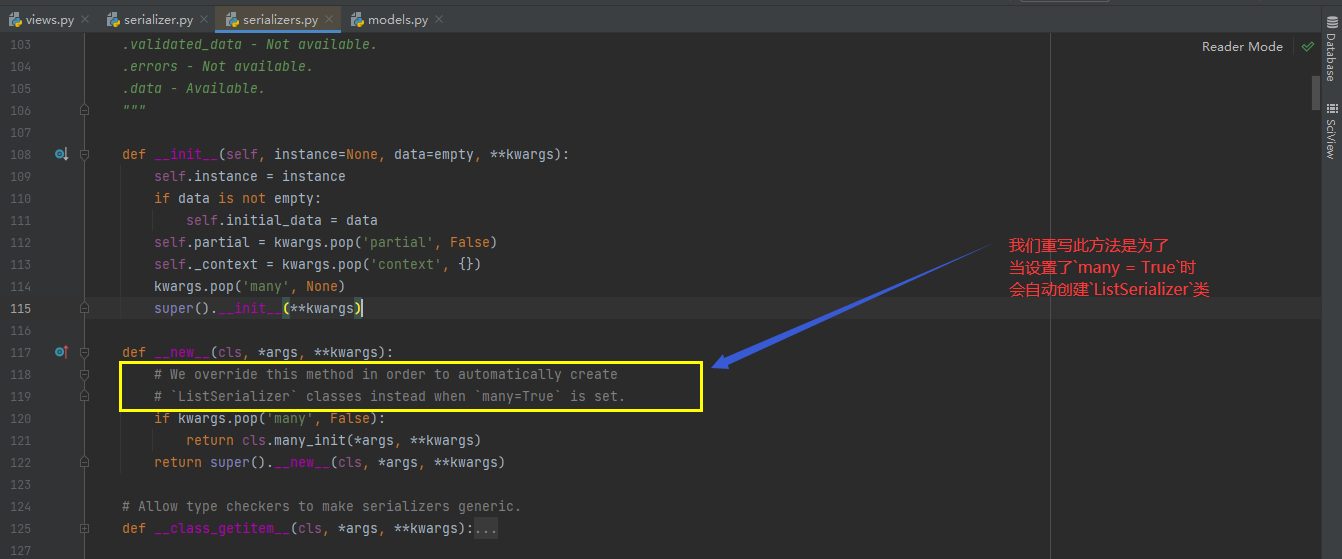Viewport: 1342px width, 559px height.
Task: Close the views.py tab
Action: coord(83,20)
